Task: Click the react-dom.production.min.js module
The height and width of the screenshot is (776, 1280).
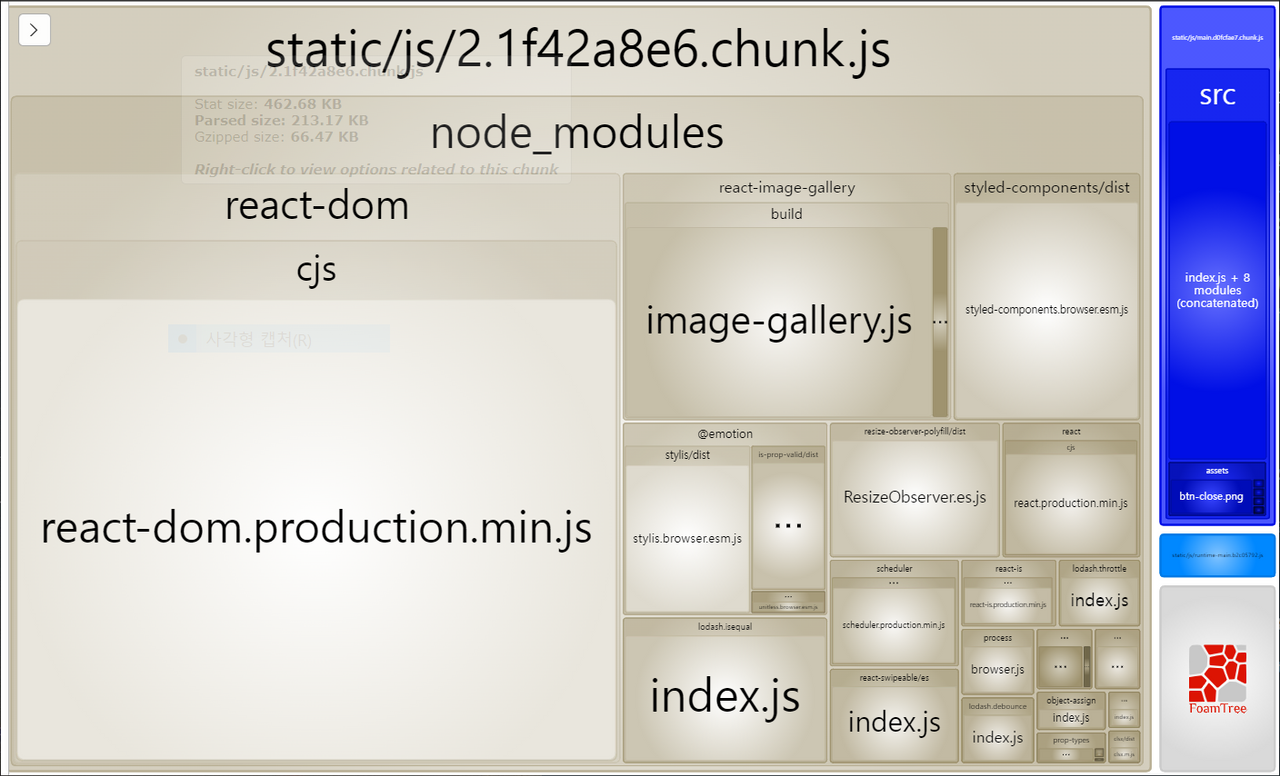Action: [316, 529]
